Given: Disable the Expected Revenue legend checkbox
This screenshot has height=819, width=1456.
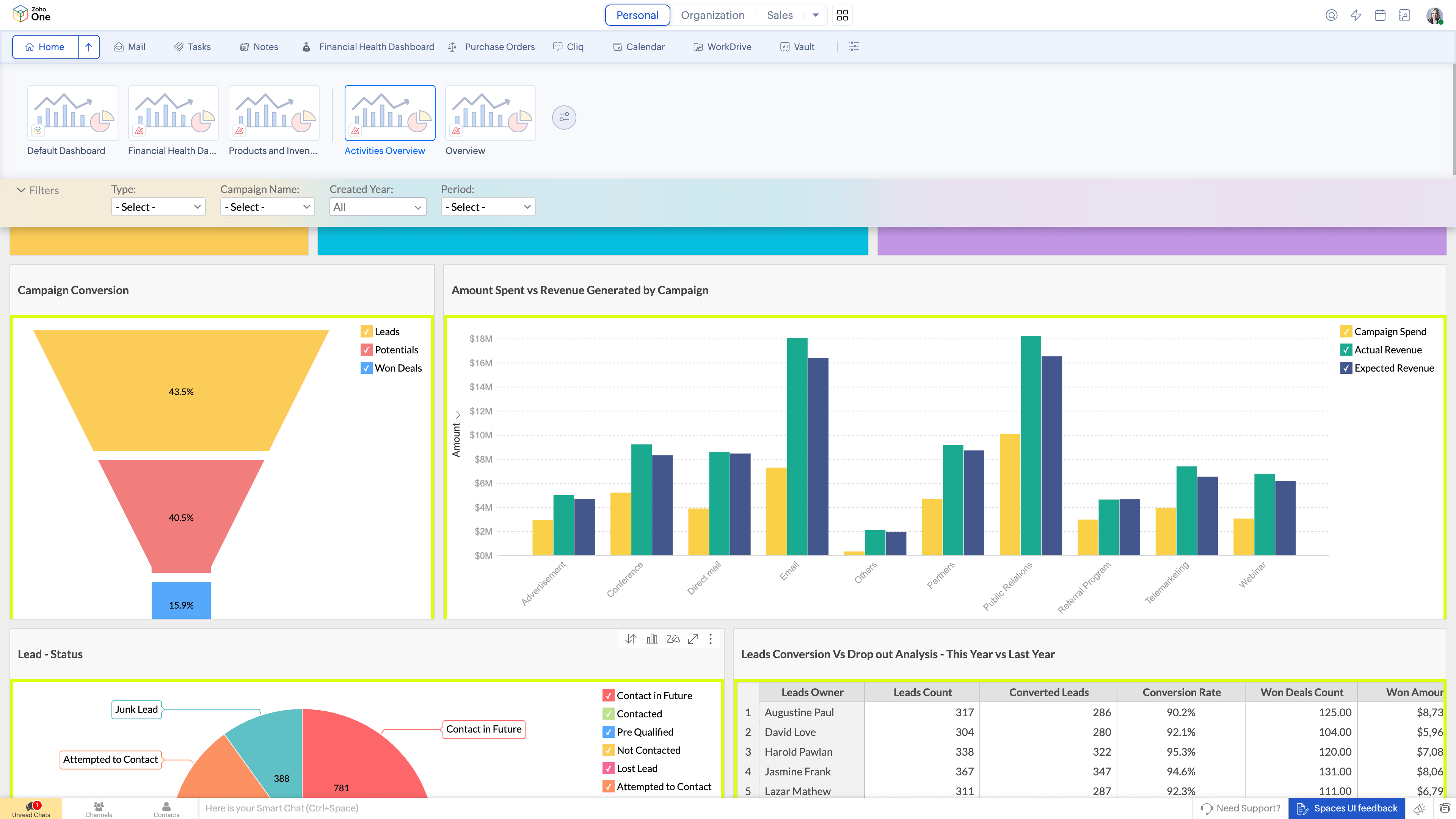Looking at the screenshot, I should (1346, 368).
